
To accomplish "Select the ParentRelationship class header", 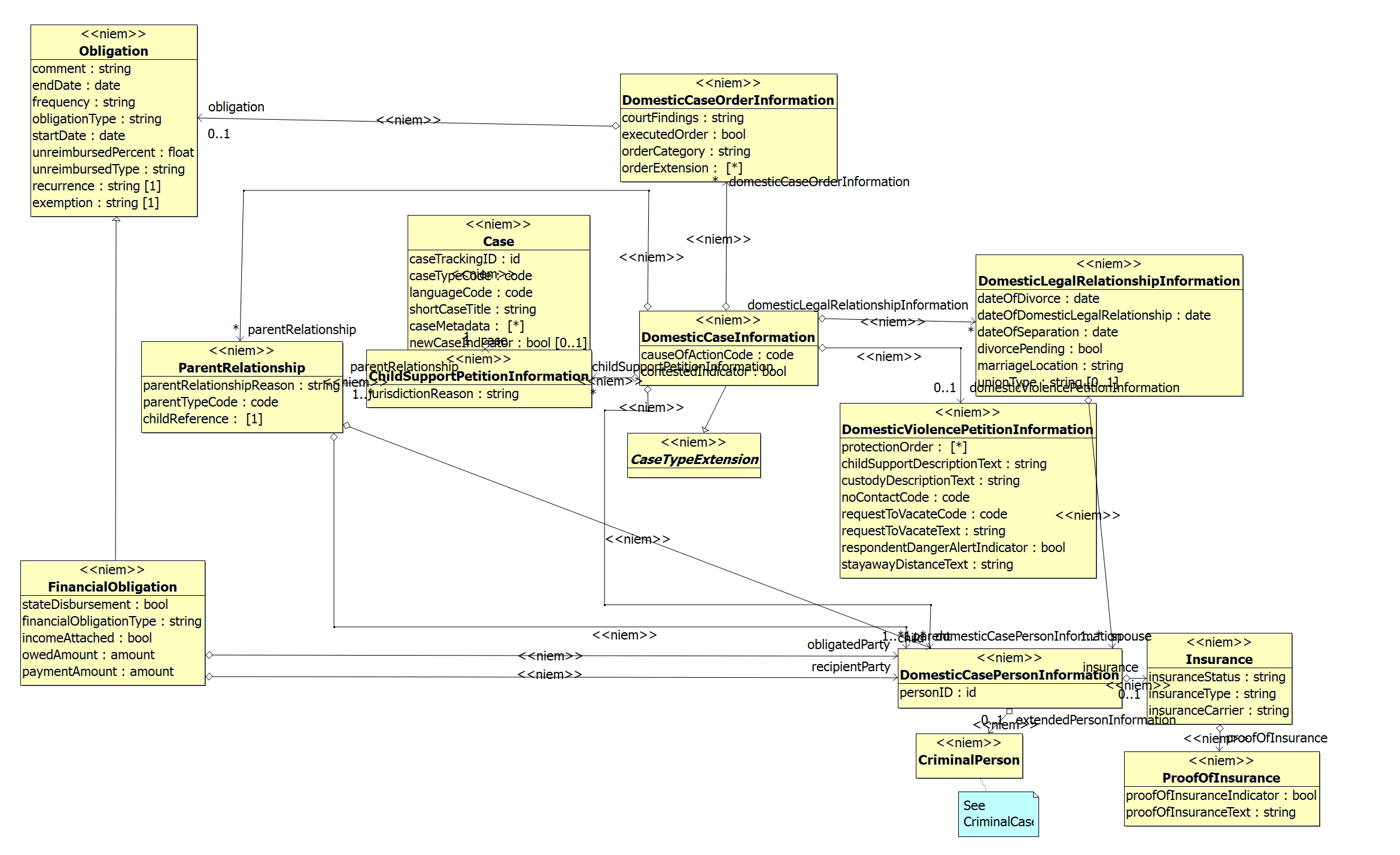I will click(241, 368).
